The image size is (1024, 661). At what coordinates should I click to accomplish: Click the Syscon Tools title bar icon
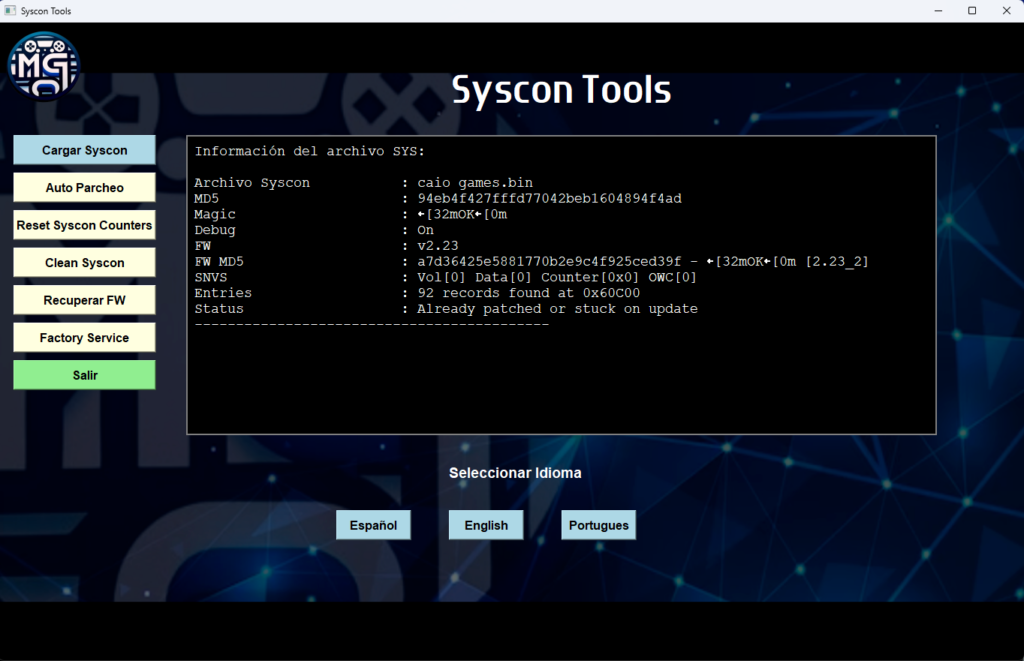pyautogui.click(x=10, y=10)
